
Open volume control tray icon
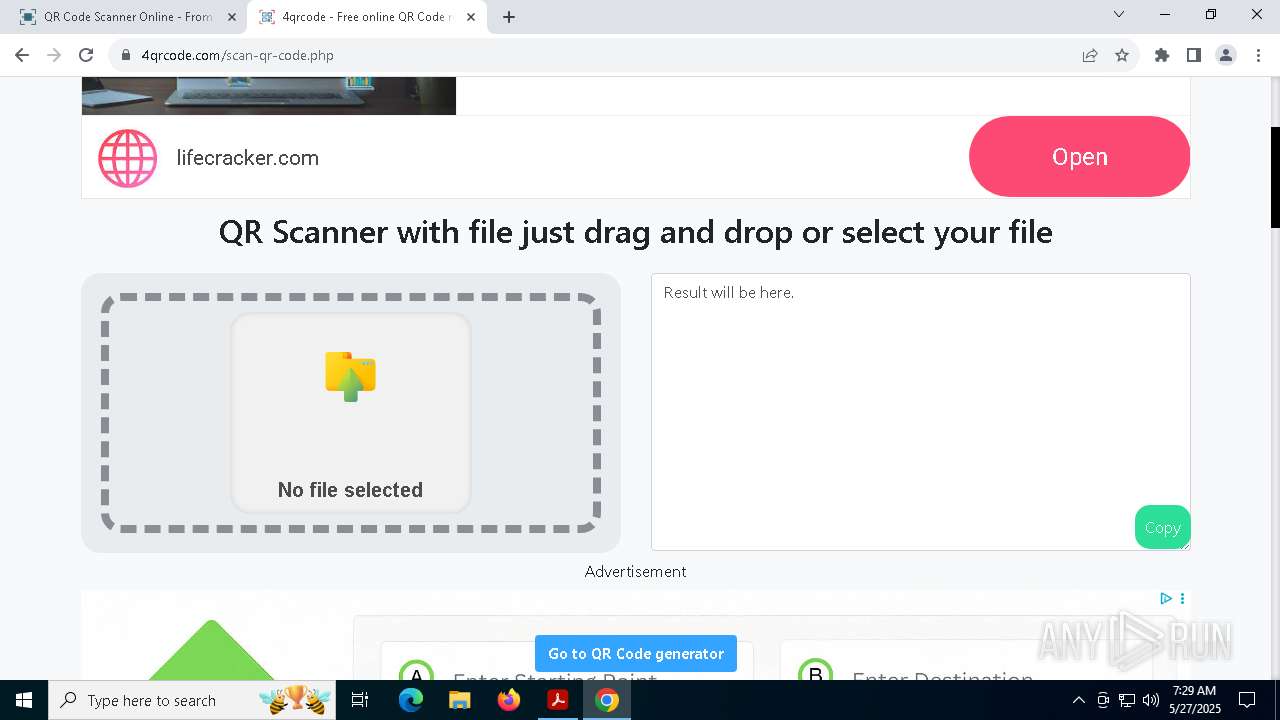[1151, 700]
